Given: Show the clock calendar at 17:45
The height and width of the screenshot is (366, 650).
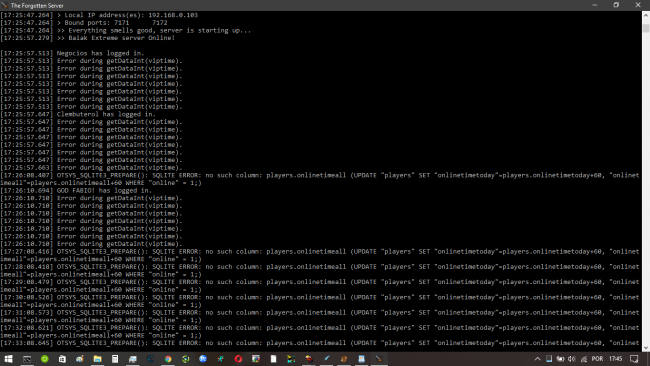Looking at the screenshot, I should [616, 359].
